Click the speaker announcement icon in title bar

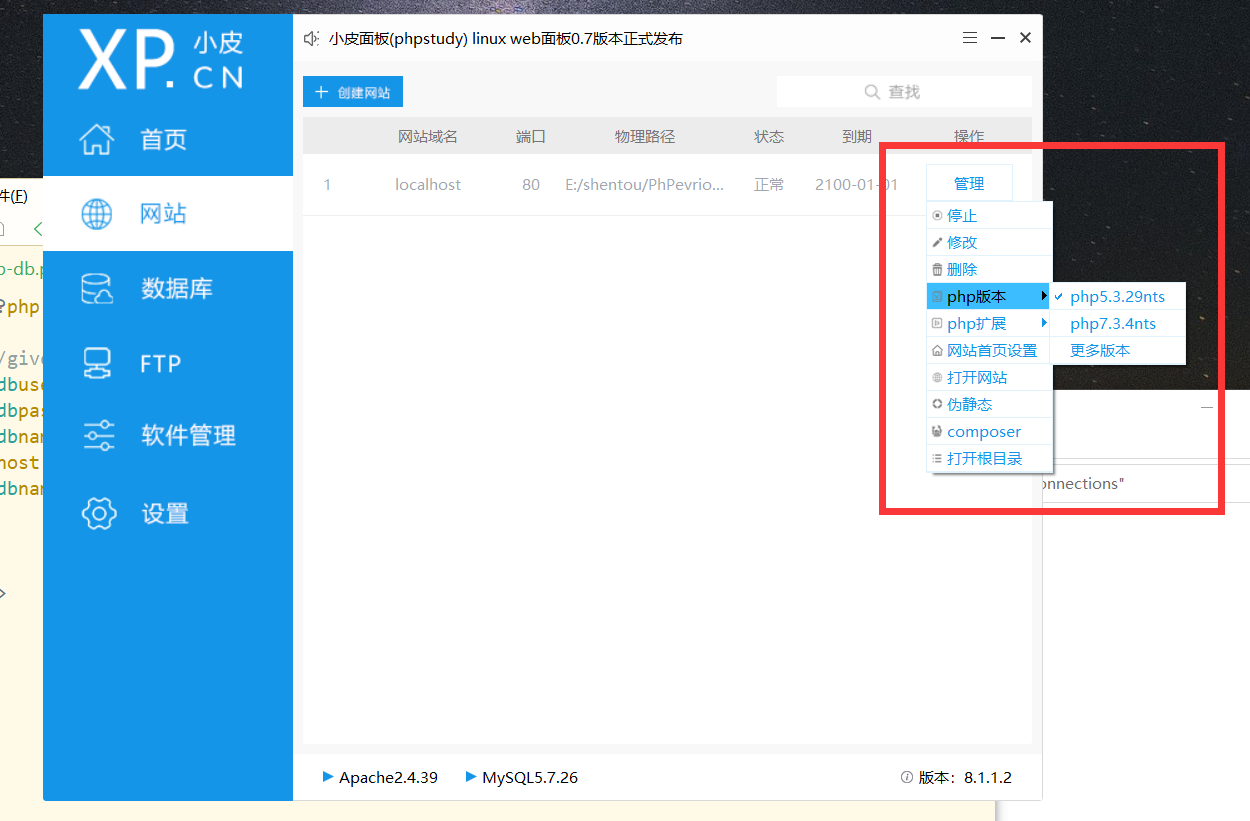[311, 38]
